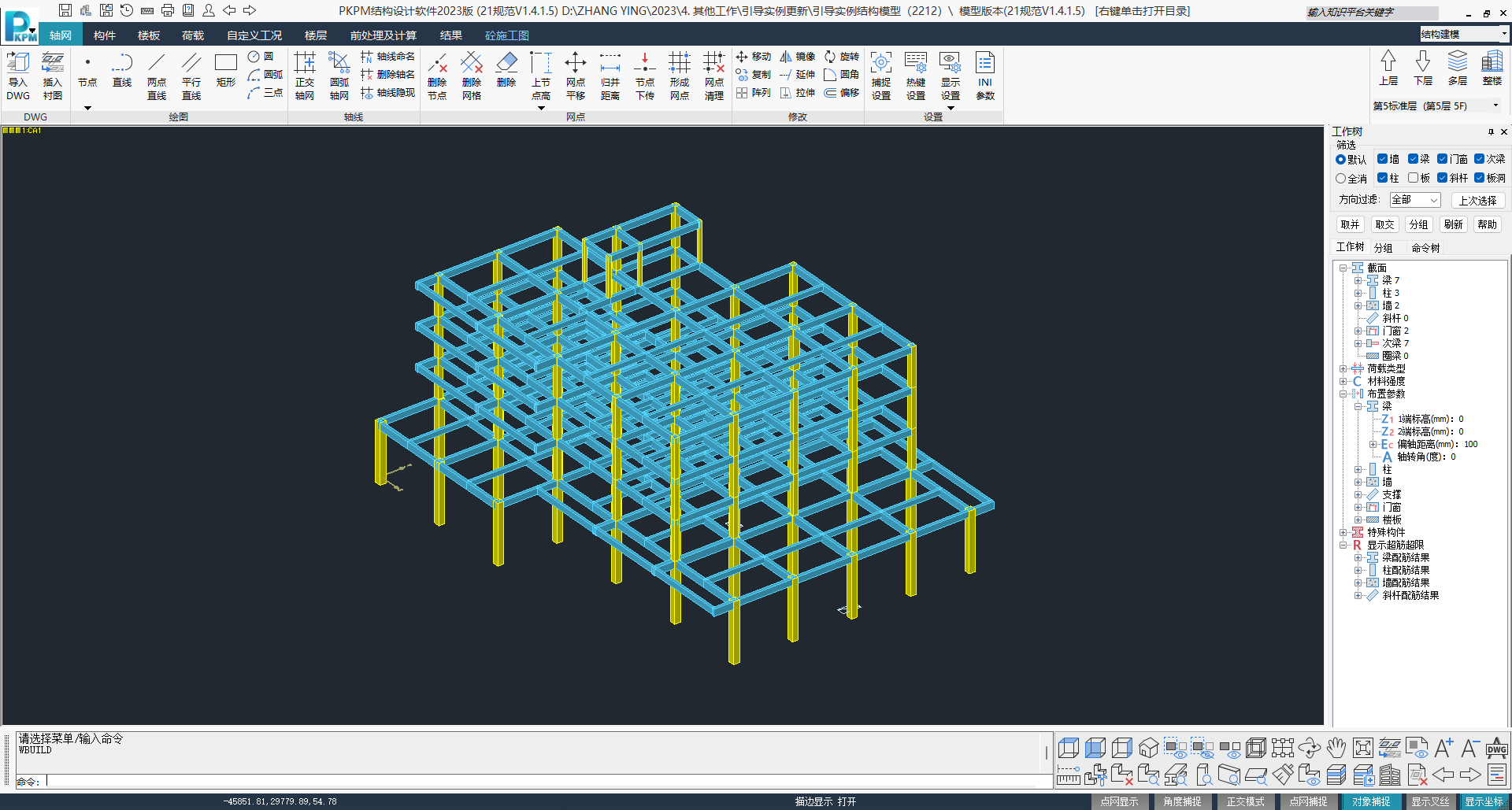Click the 多层 multi-floor view icon
Image resolution: width=1512 pixels, height=810 pixels.
[1458, 68]
